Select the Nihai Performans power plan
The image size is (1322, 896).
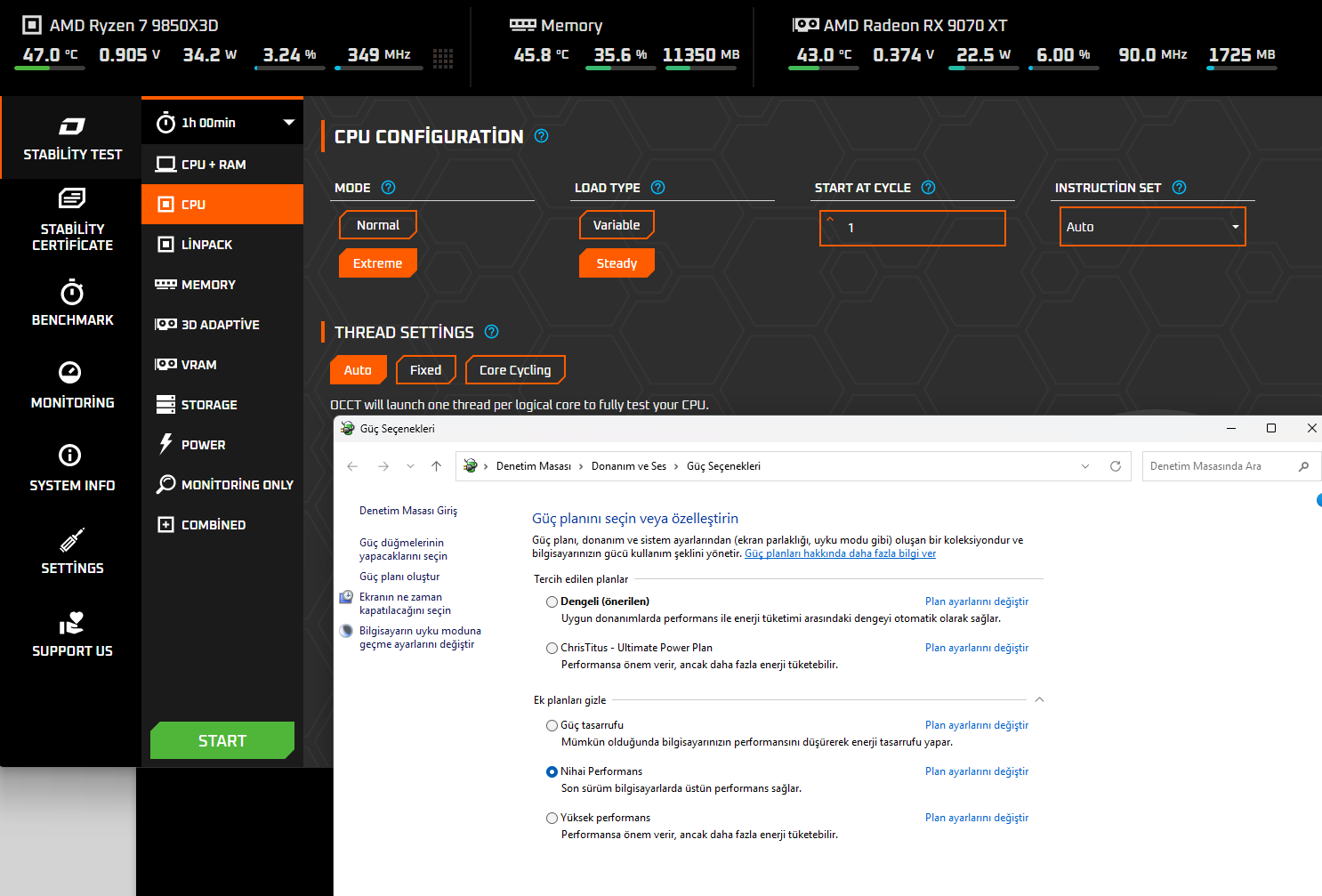click(x=552, y=772)
